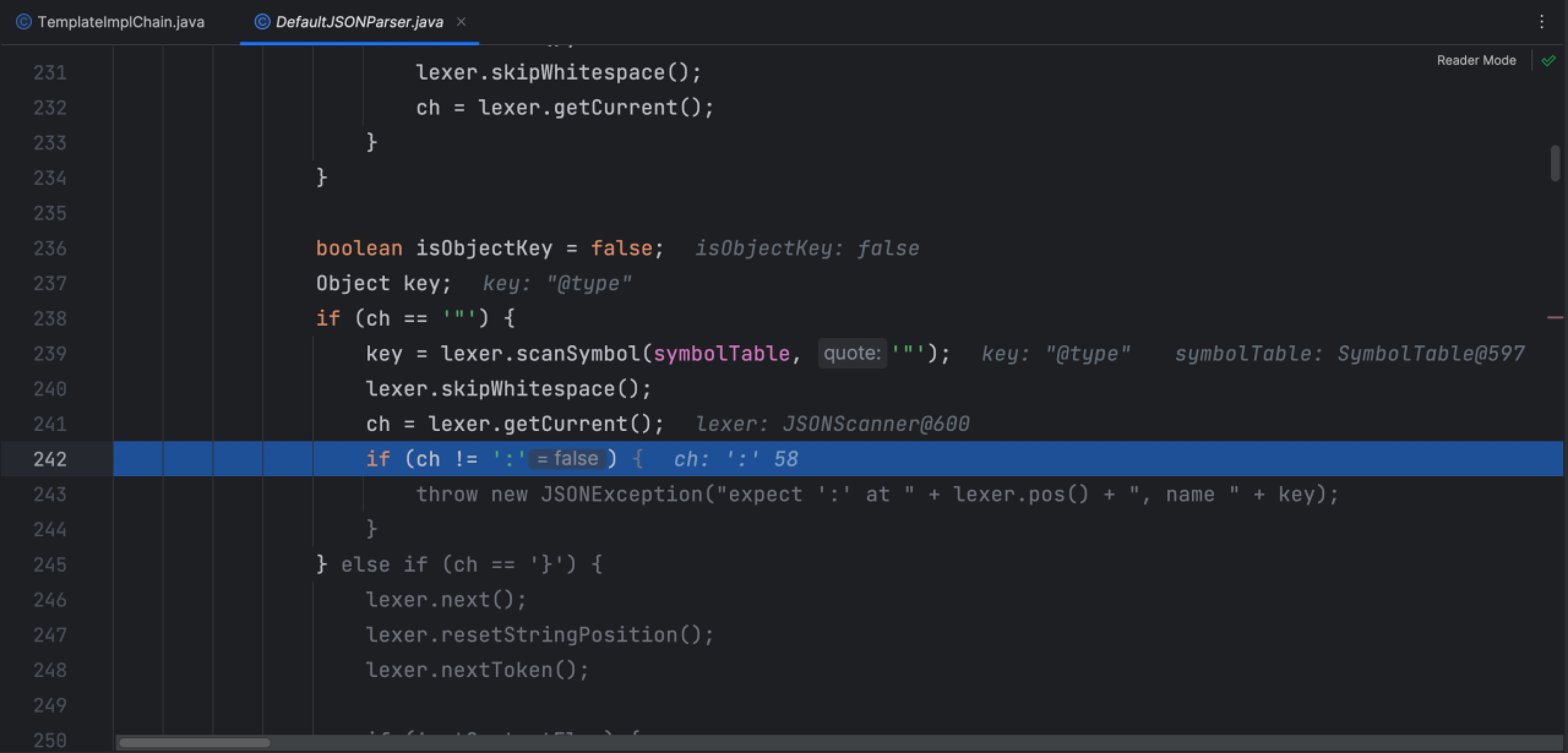Click inline hint 'symbolTable: SymbolTable@597'
This screenshot has width=1568, height=753.
(1350, 354)
